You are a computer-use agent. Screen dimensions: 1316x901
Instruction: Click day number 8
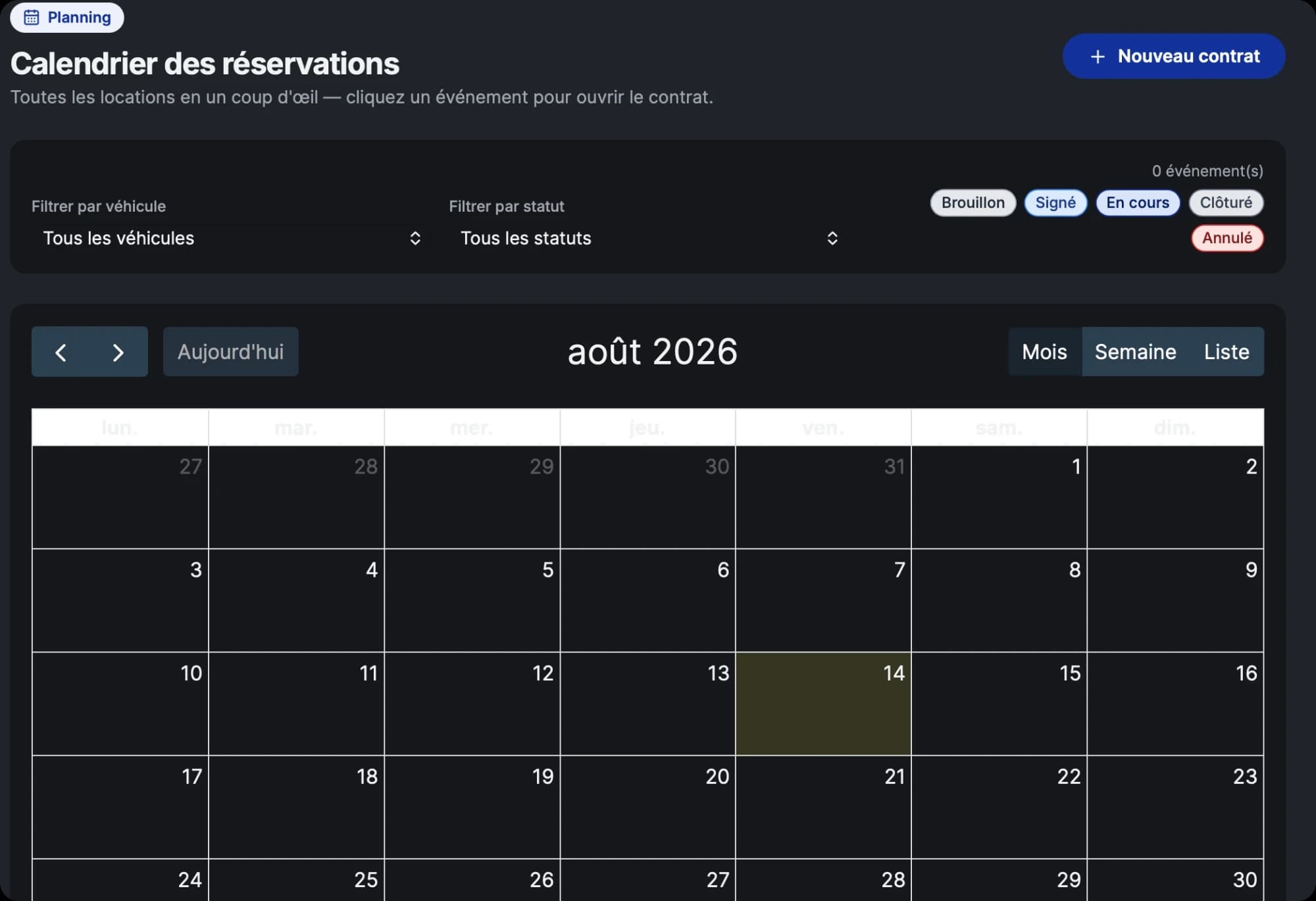tap(1075, 570)
